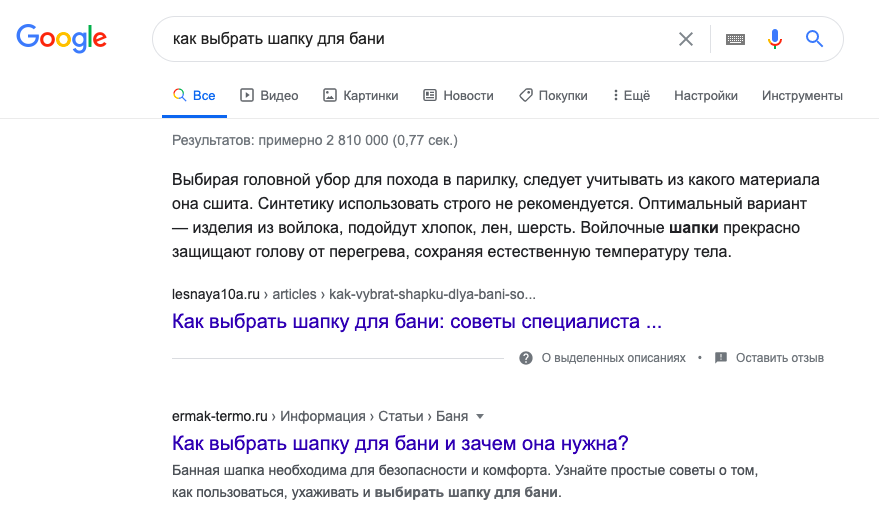The width and height of the screenshot is (879, 521).
Task: Open 'Как выбрать шапку для бани и зачем она нужна?'
Action: point(400,443)
